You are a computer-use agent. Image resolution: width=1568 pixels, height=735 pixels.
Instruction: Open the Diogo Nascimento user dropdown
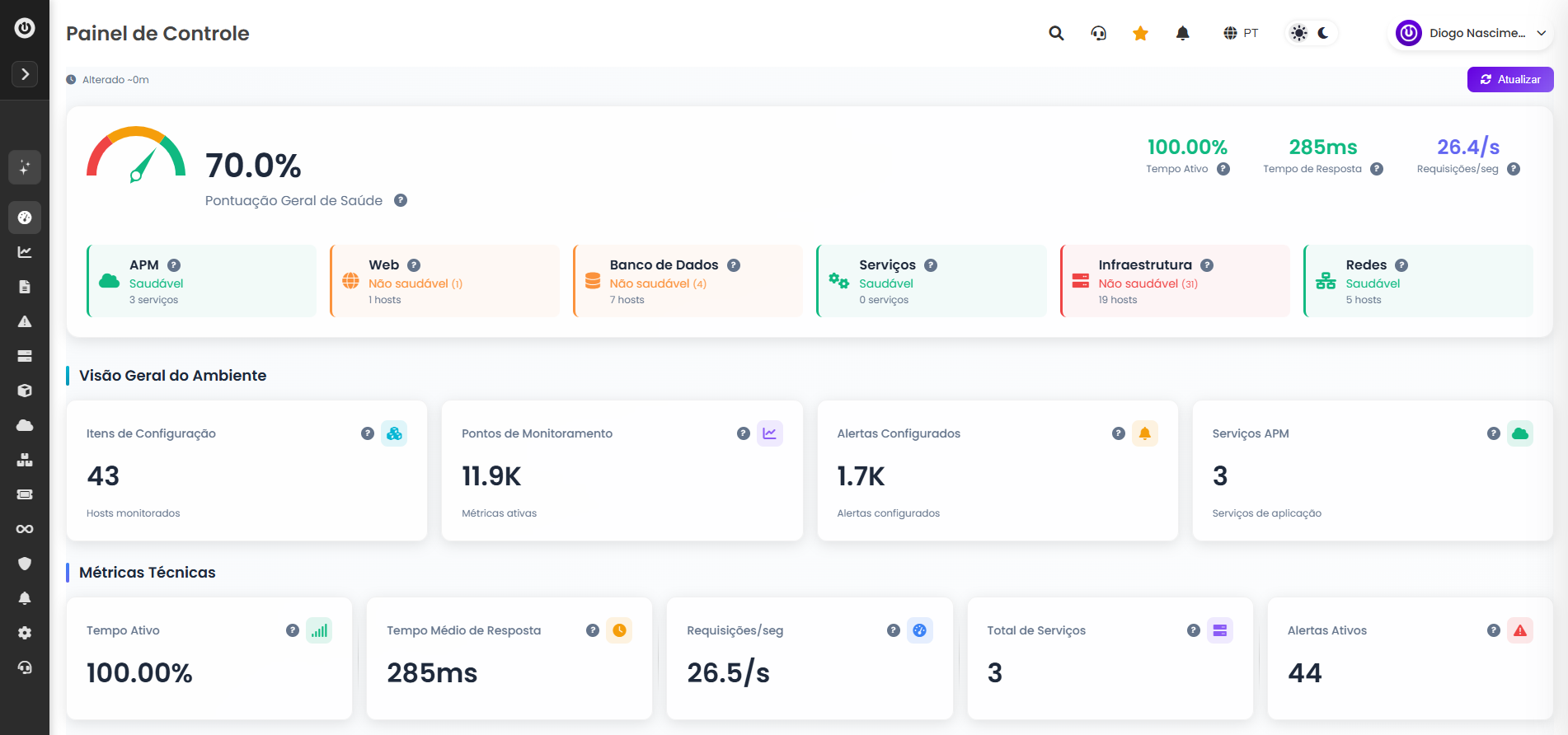click(x=1471, y=33)
